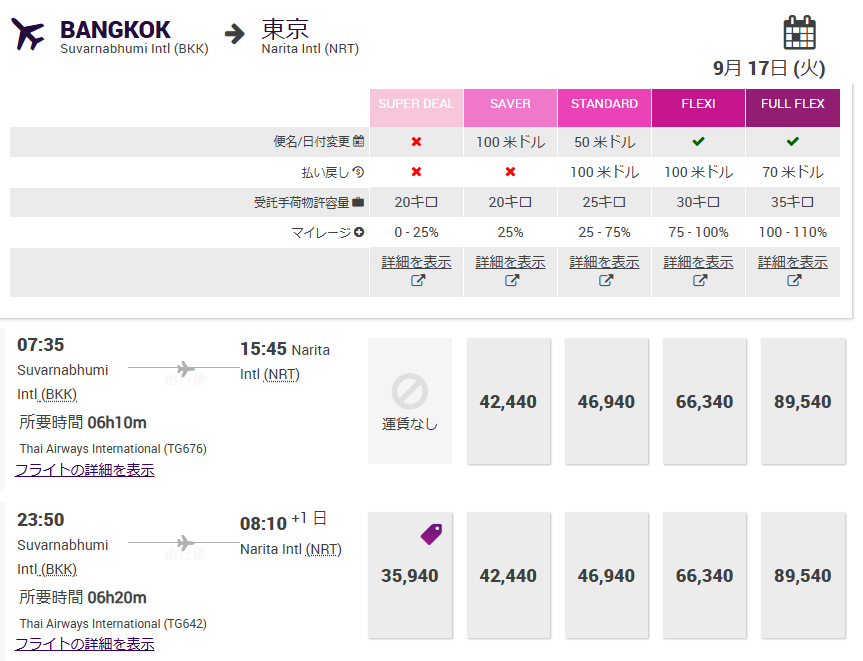This screenshot has height=661, width=863.
Task: Click external link icon under STANDARD details
Action: click(605, 281)
